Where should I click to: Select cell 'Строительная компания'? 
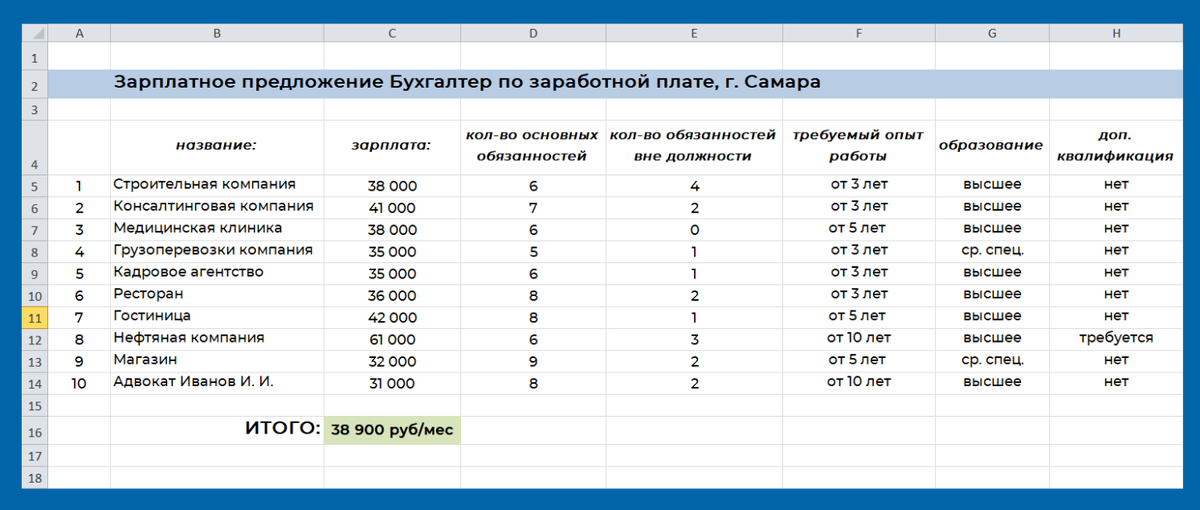pyautogui.click(x=217, y=185)
